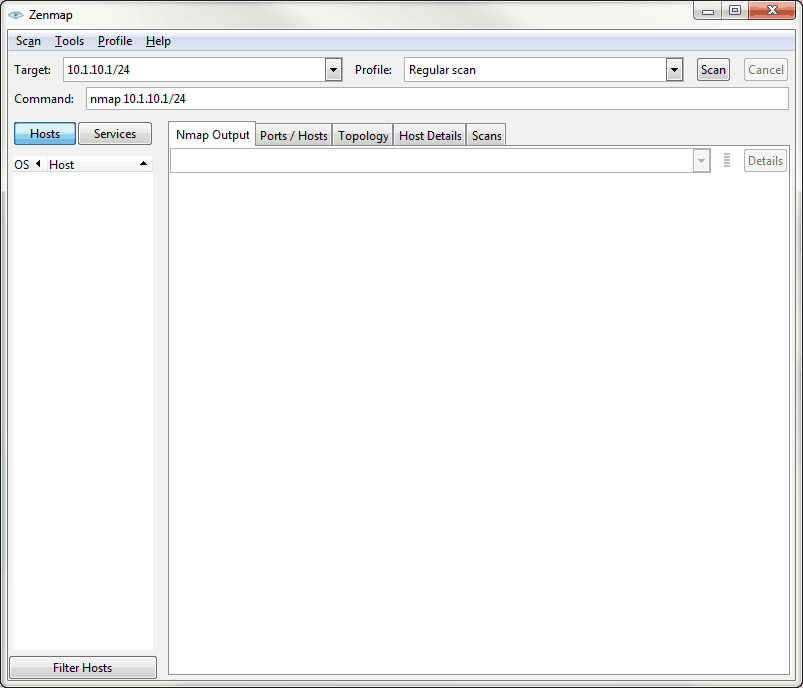Image resolution: width=803 pixels, height=688 pixels.
Task: Switch to the Scans tab
Action: [x=487, y=136]
